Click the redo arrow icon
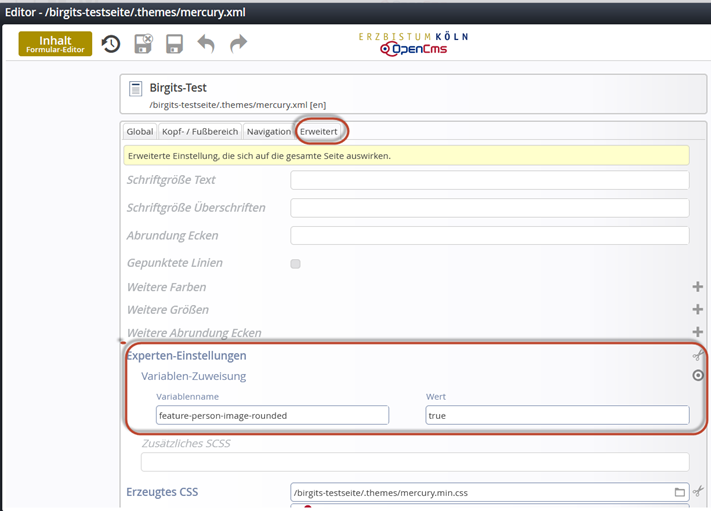The width and height of the screenshot is (711, 511). pyautogui.click(x=238, y=44)
